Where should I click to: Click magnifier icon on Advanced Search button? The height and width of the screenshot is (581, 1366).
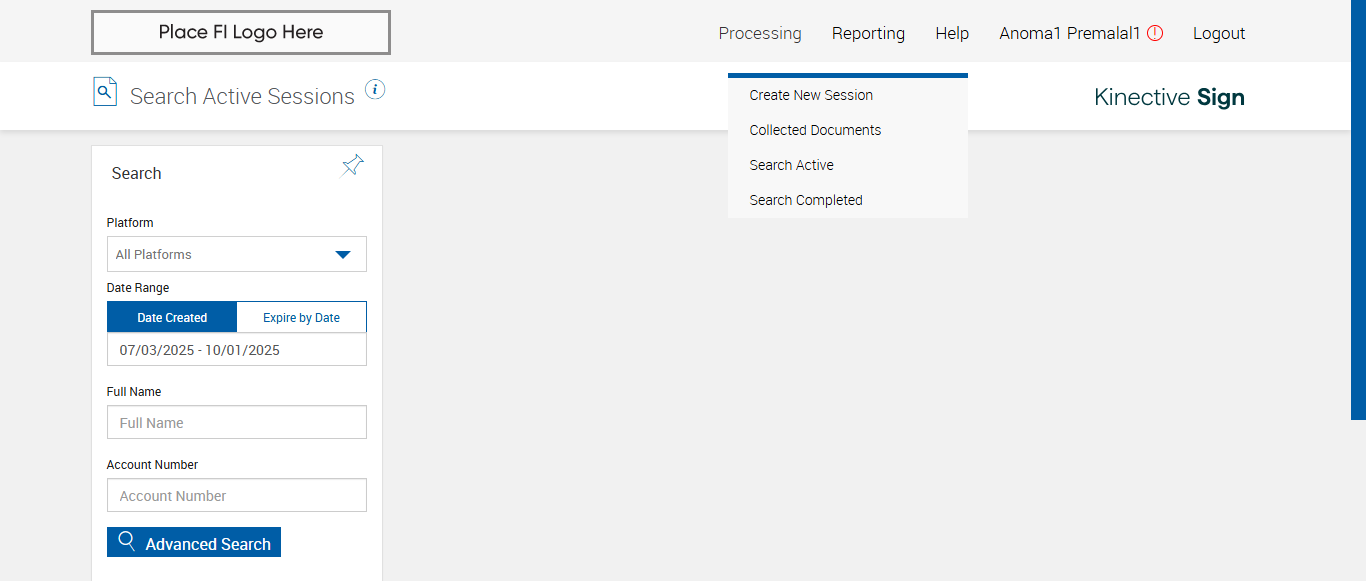127,542
